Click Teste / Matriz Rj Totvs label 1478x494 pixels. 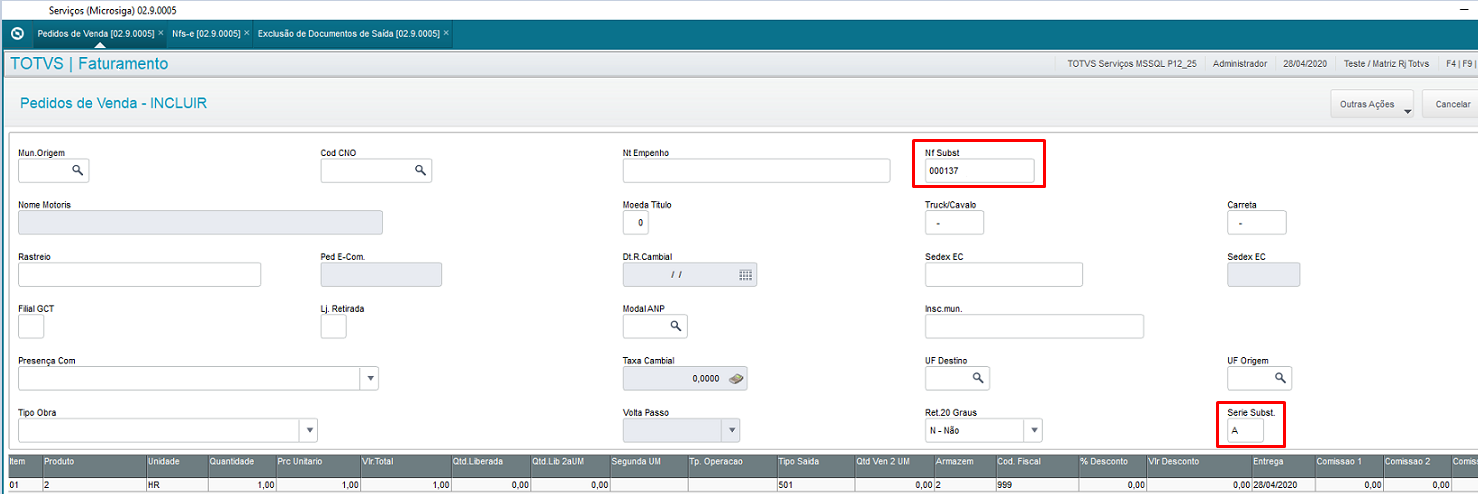click(1388, 63)
